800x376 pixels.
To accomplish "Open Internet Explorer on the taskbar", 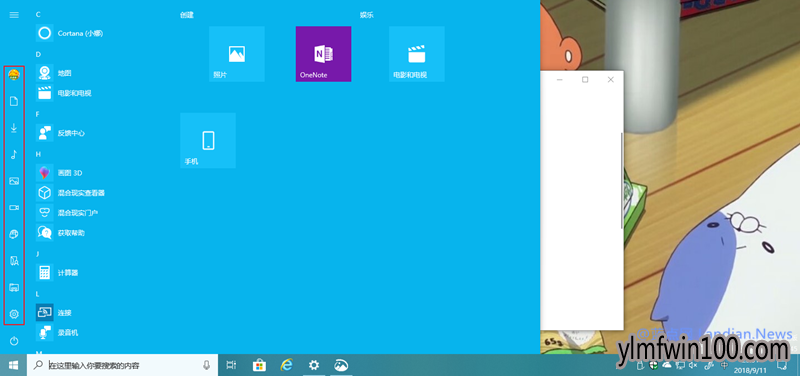I will tap(287, 365).
